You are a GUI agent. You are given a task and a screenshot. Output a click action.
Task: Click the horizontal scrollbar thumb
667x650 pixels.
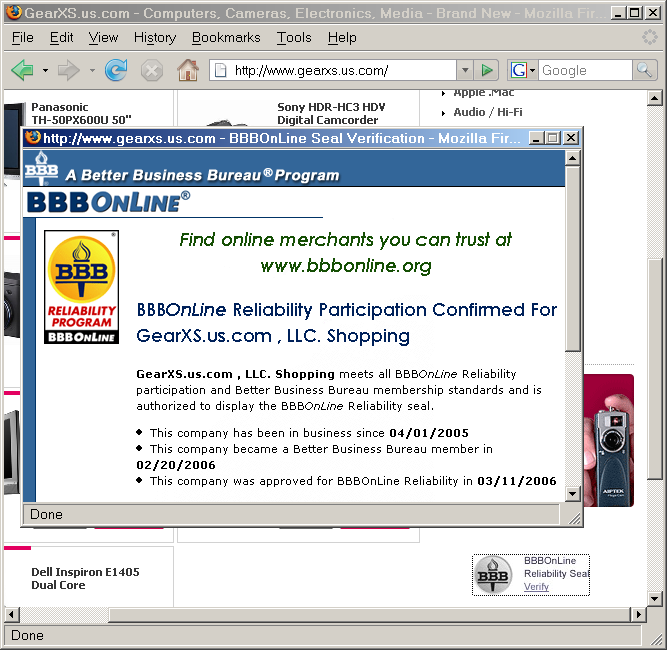[x=369, y=614]
